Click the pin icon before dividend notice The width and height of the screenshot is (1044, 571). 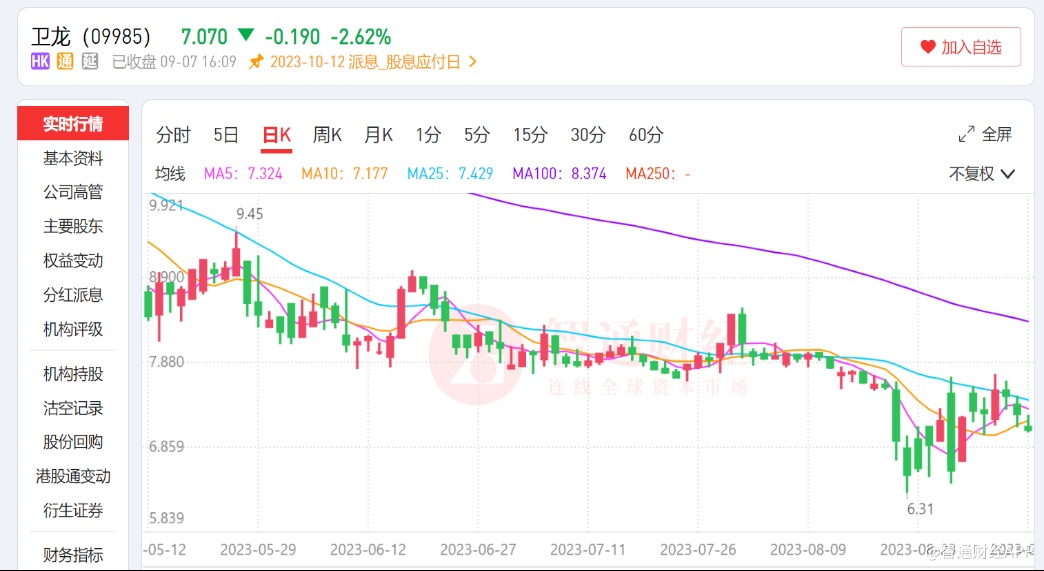(x=256, y=62)
